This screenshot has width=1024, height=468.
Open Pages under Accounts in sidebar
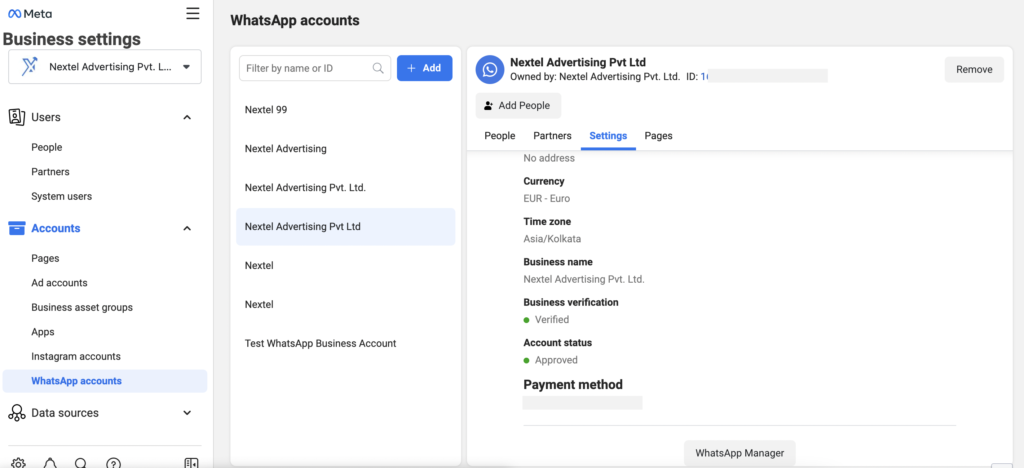(45, 258)
